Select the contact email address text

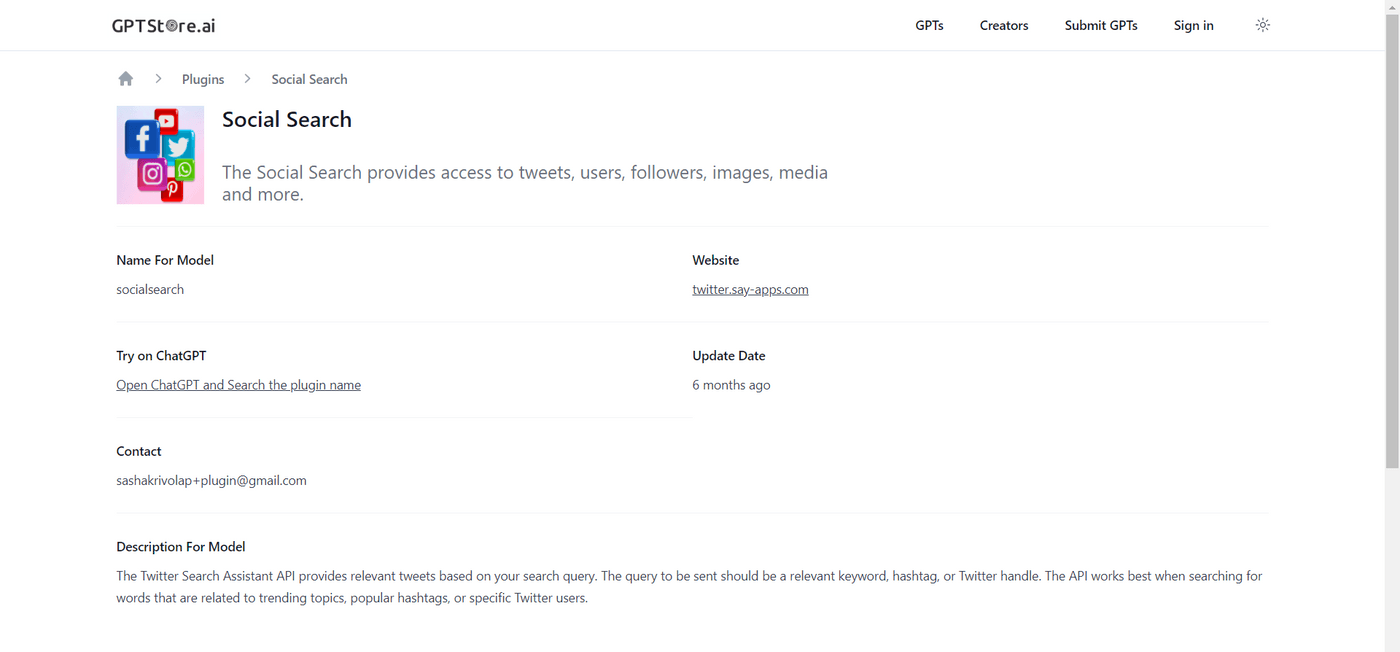tap(211, 480)
